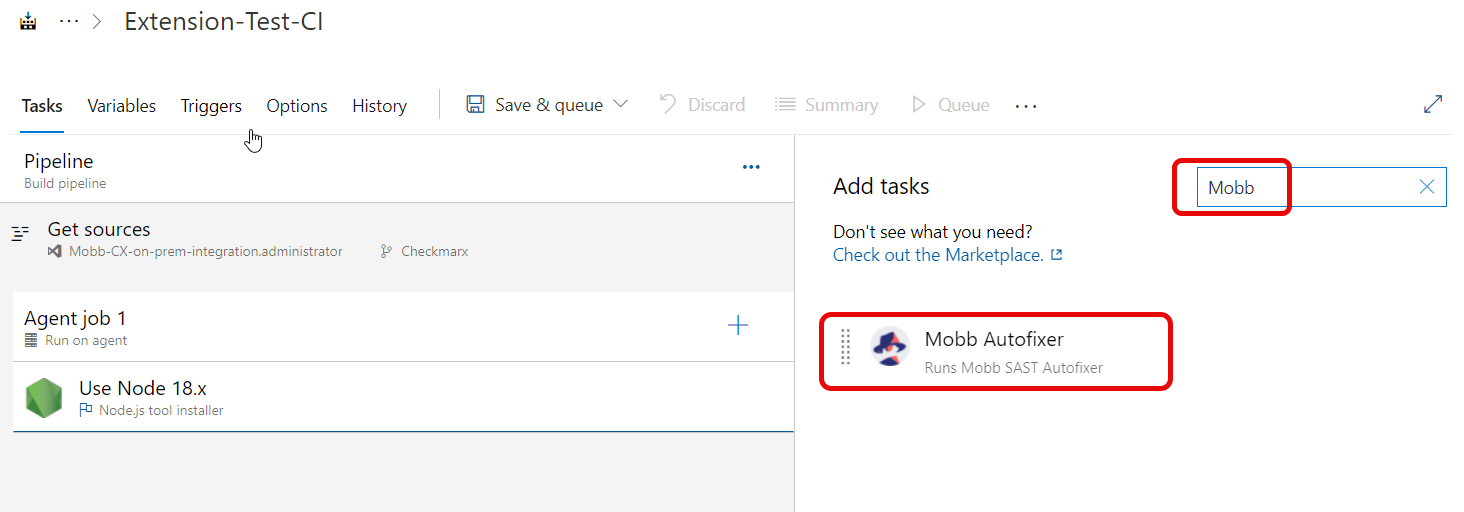Expand the Save & queue dropdown arrow
Viewport: 1464px width, 512px height.
tap(620, 105)
